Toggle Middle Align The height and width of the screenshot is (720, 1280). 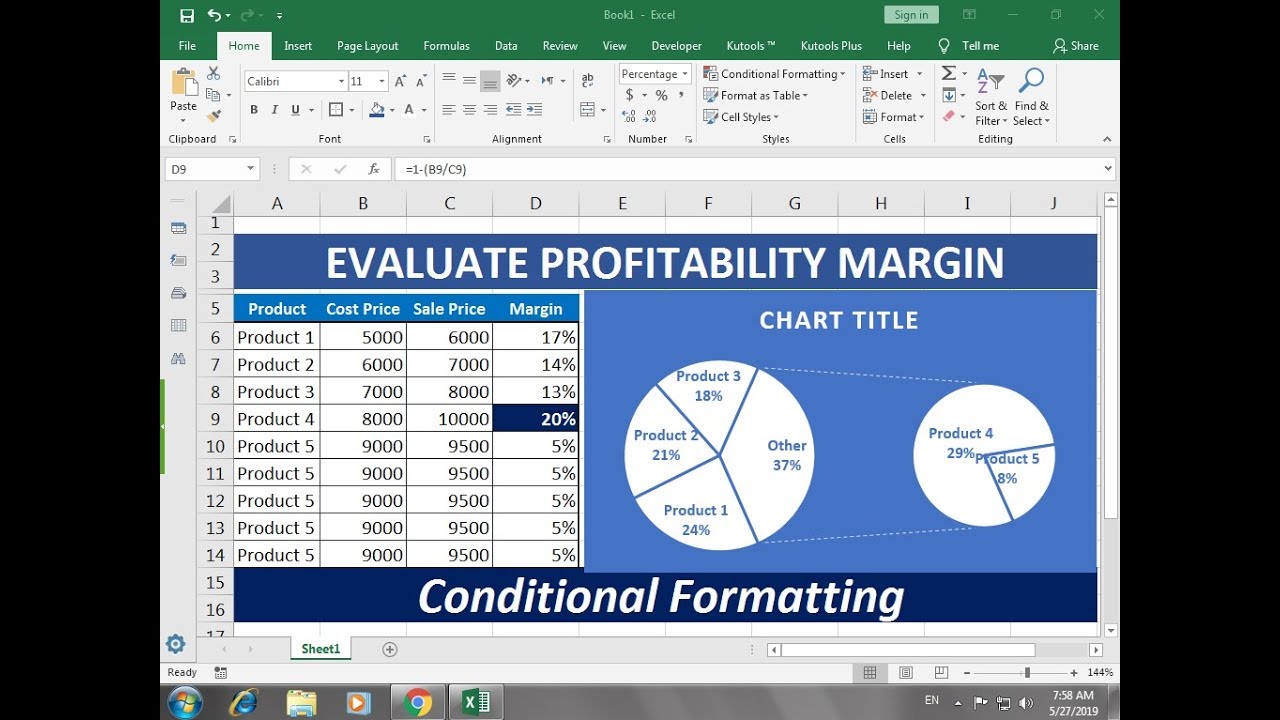click(469, 81)
